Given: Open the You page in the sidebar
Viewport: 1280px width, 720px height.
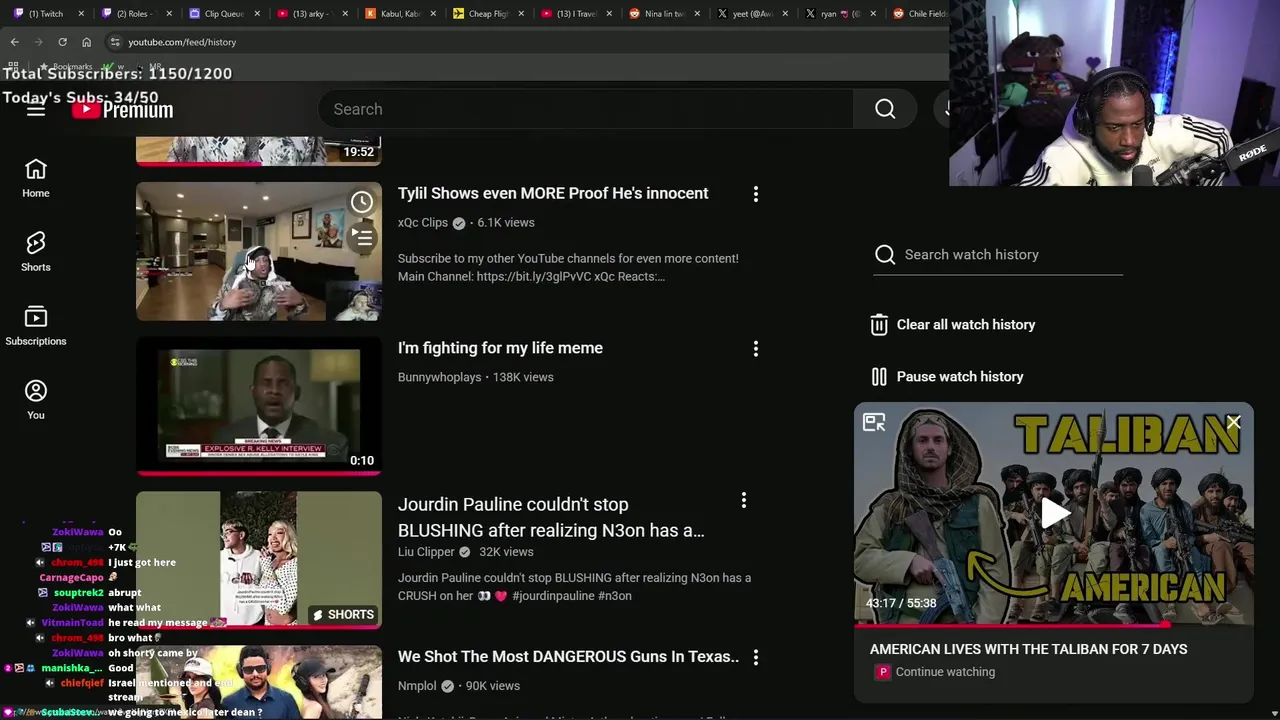Looking at the screenshot, I should (x=36, y=401).
